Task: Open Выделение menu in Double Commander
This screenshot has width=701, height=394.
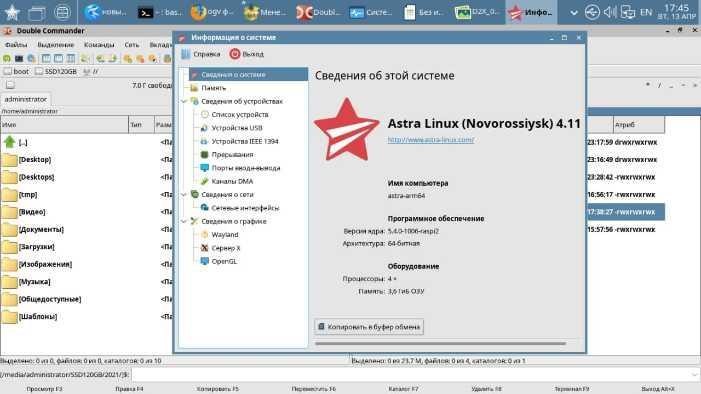Action: point(55,45)
